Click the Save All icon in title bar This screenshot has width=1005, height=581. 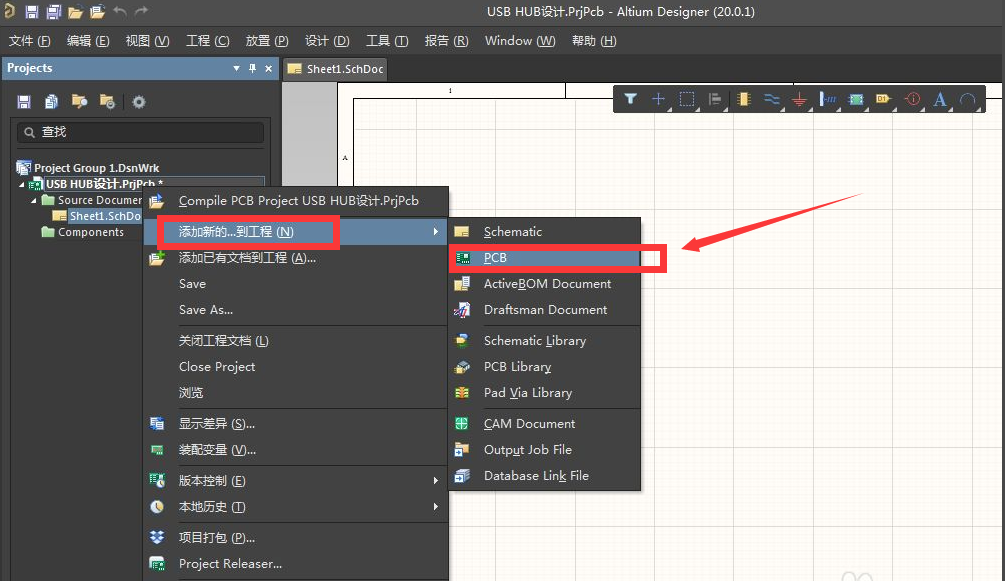coord(54,12)
